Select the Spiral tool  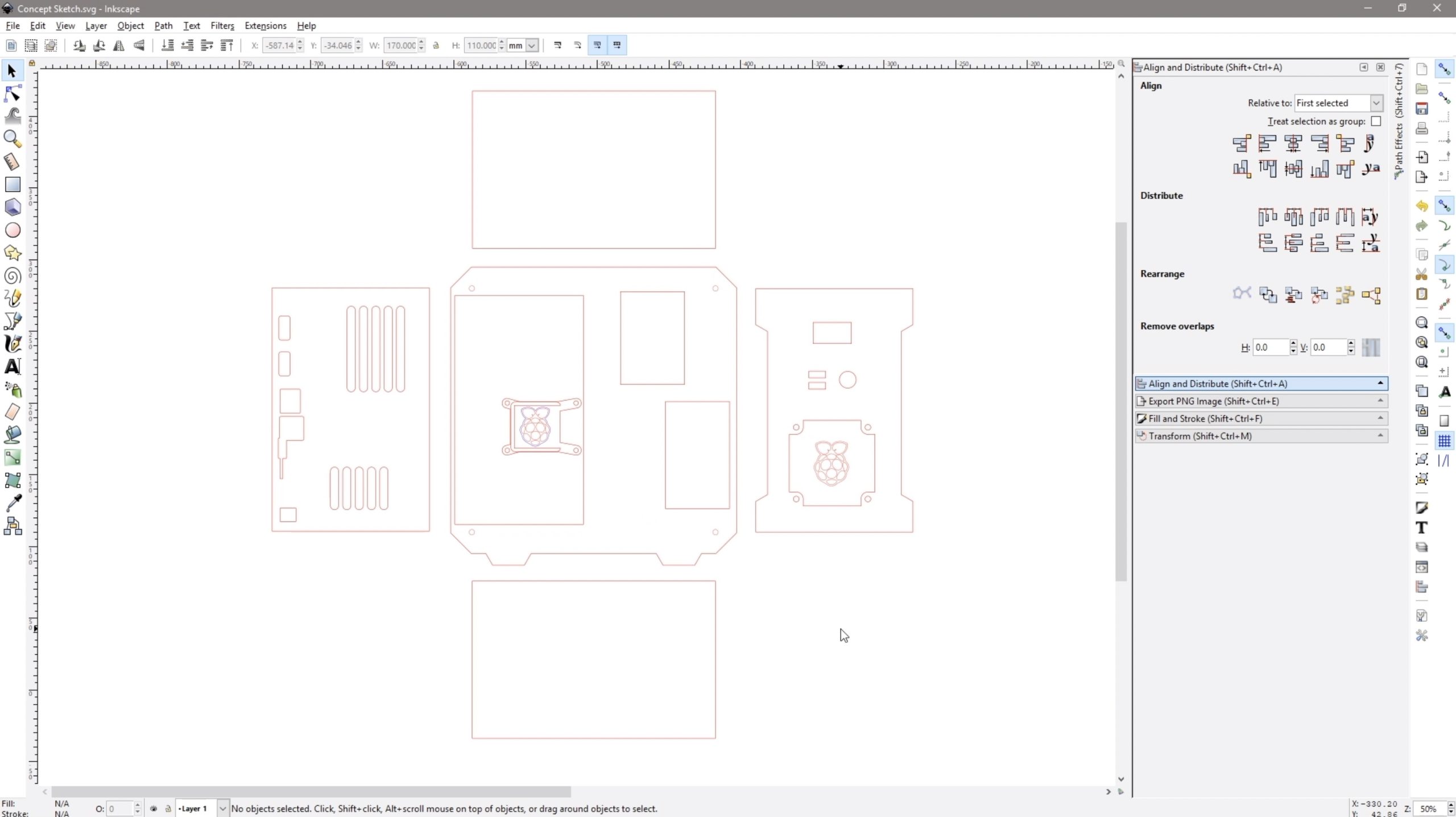pos(13,276)
